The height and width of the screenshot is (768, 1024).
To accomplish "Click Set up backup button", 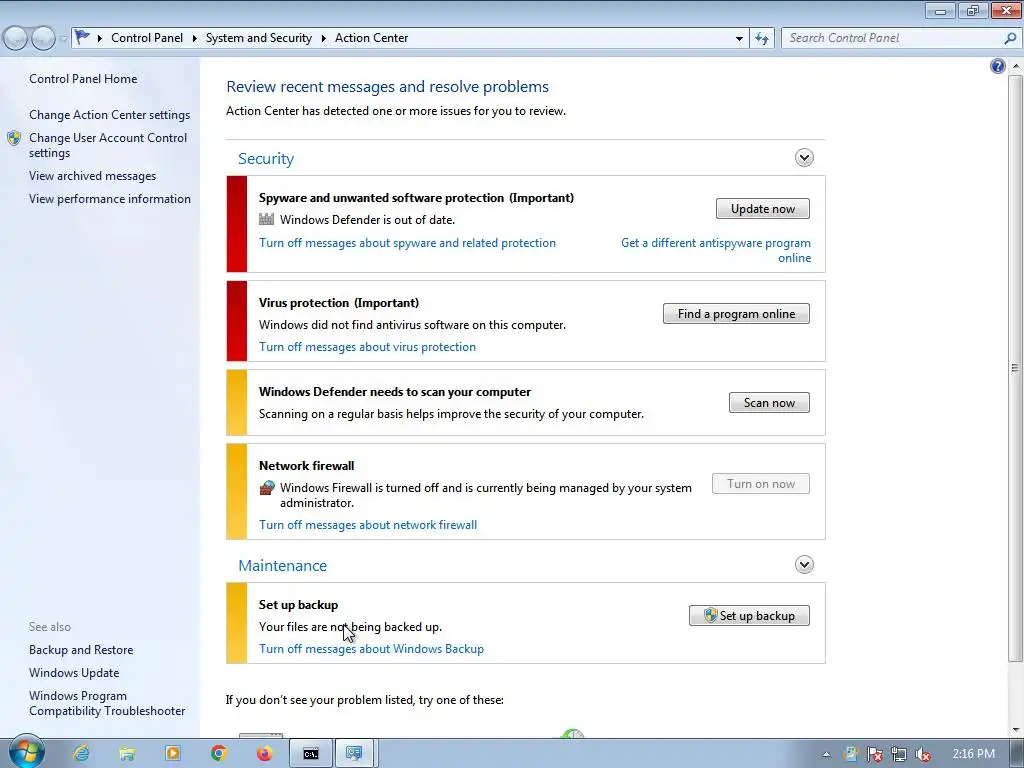I will pos(749,615).
